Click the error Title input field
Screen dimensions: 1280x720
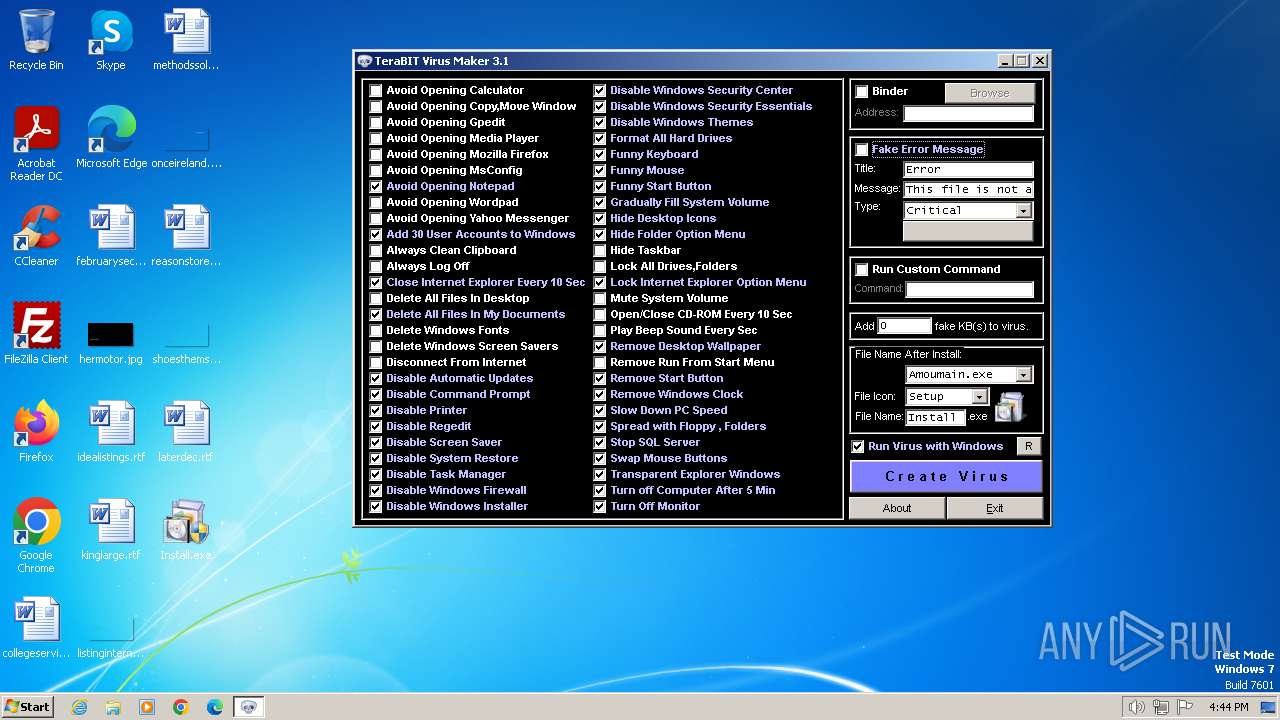pos(968,170)
